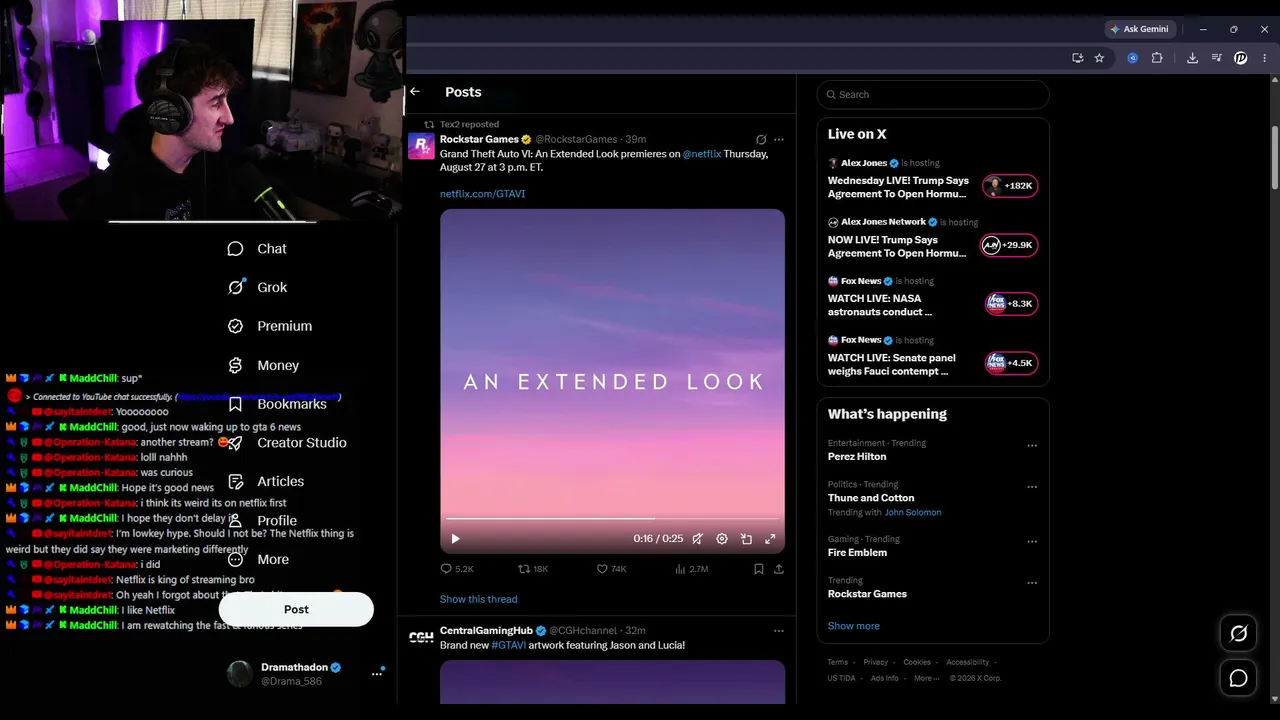Click the Search input field

933,95
